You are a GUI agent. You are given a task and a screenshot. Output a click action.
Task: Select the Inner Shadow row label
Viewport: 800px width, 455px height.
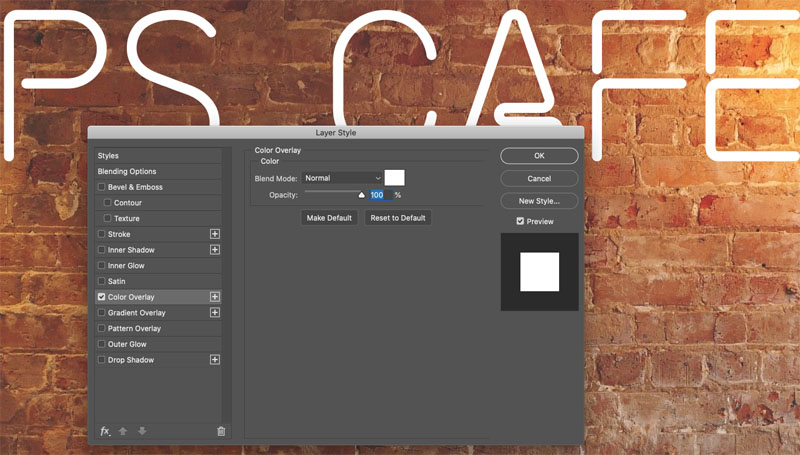[131, 250]
